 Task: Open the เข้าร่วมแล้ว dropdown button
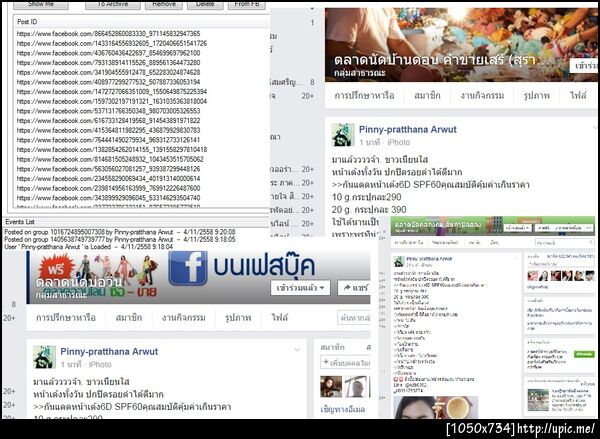(300, 288)
